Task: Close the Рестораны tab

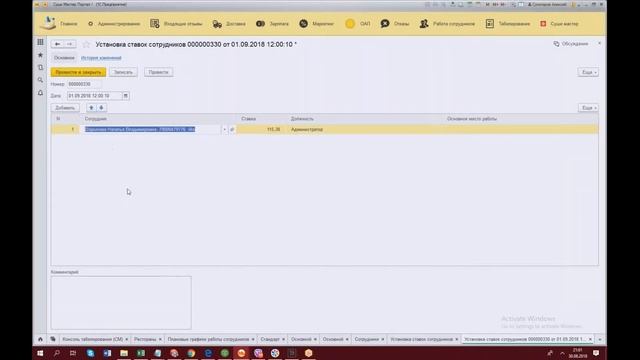Action: (160, 340)
